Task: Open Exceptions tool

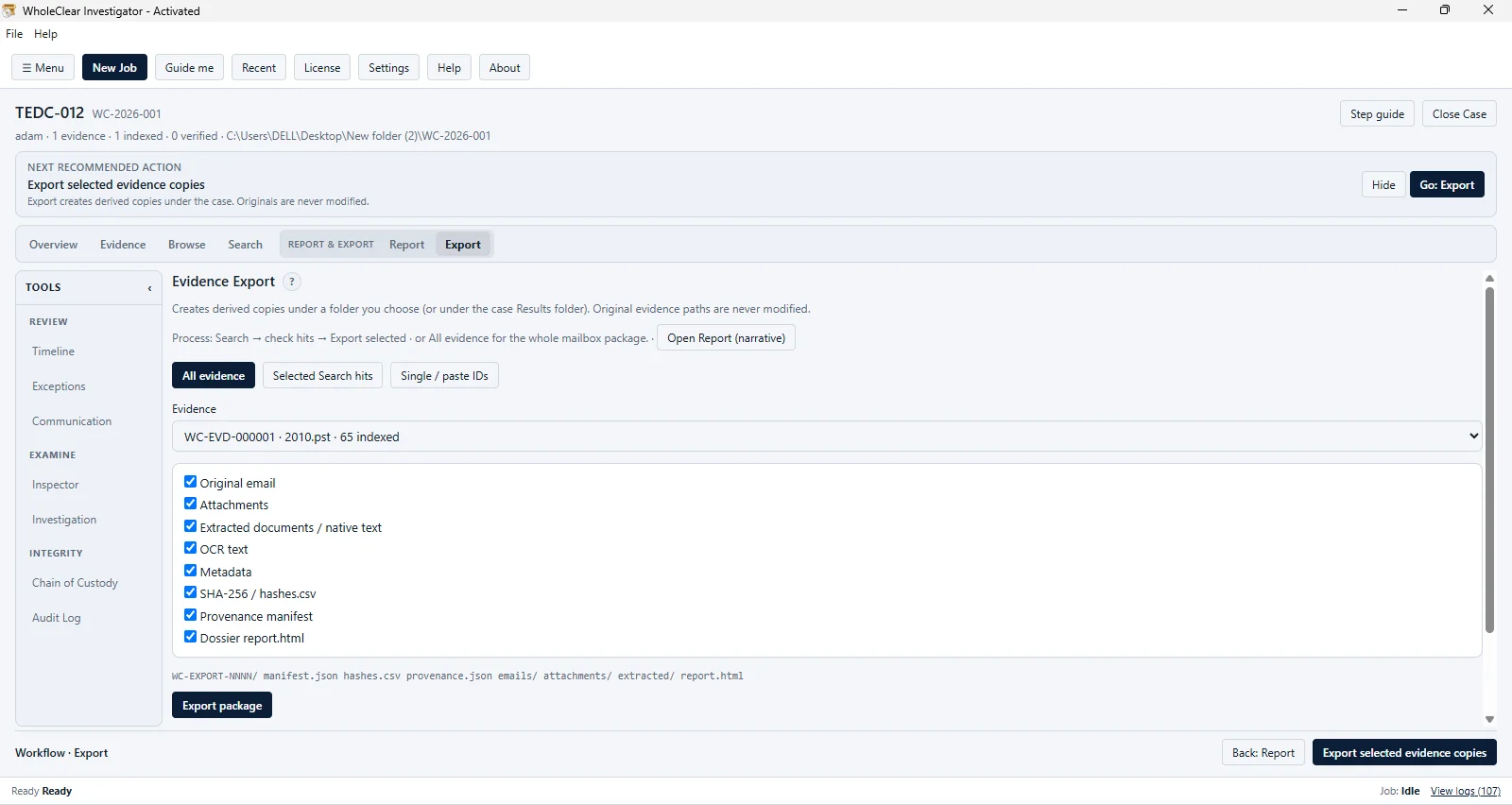Action: (59, 386)
